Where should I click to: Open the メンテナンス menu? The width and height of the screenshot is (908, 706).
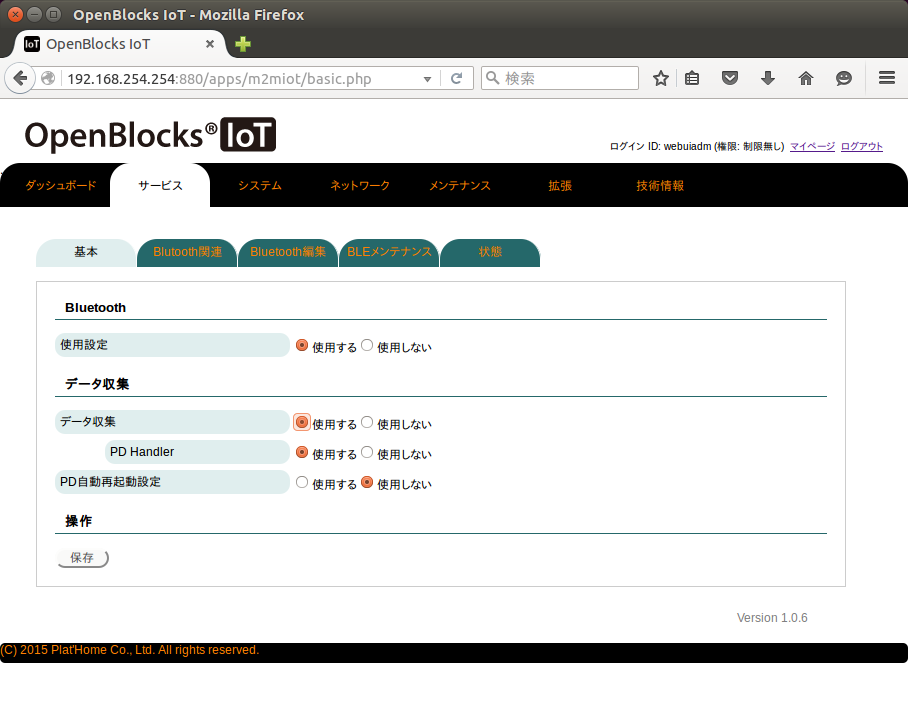click(460, 185)
